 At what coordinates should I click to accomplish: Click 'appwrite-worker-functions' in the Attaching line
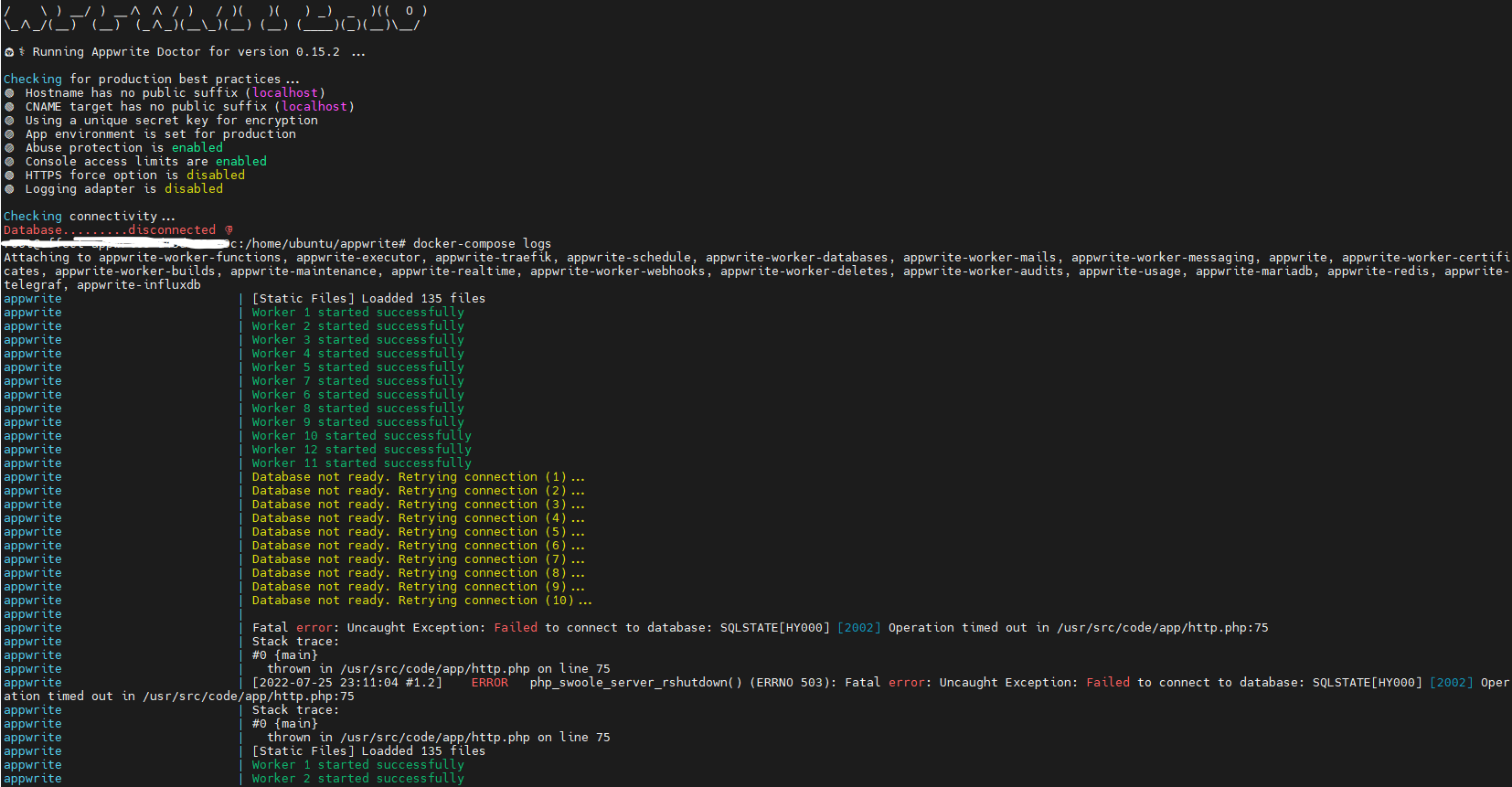[x=190, y=258]
